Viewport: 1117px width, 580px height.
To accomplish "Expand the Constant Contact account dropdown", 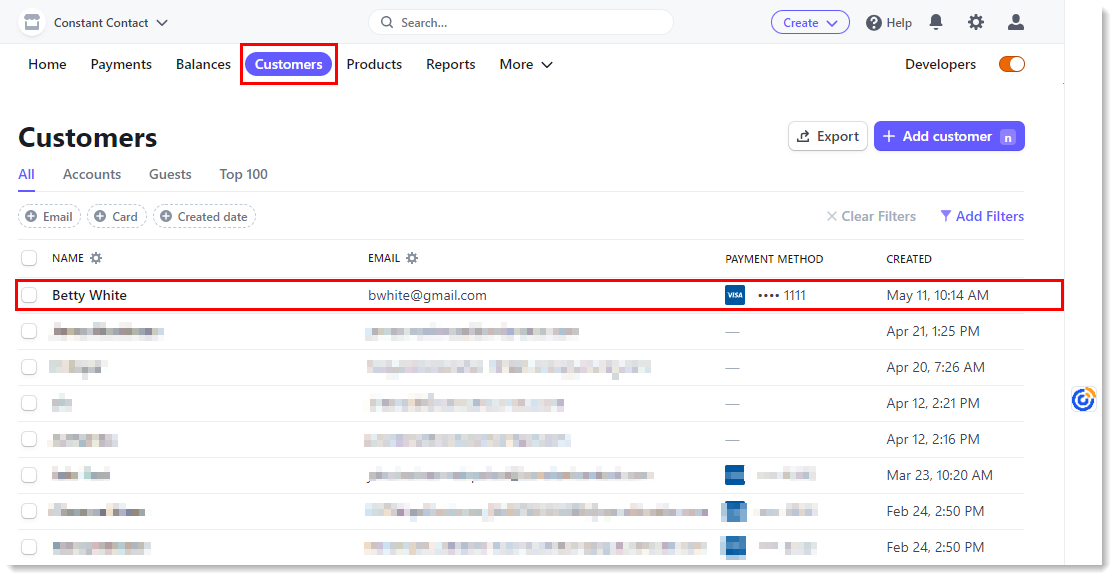I will (111, 23).
